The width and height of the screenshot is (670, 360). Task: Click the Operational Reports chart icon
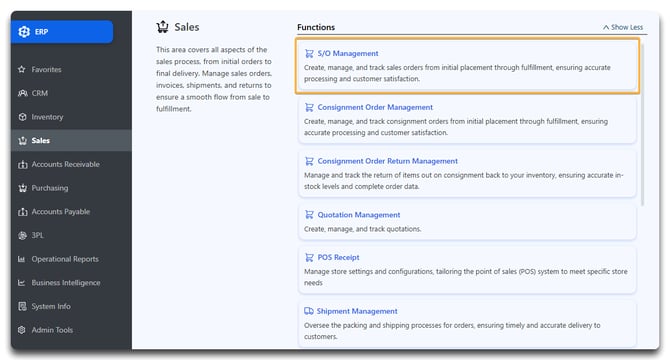click(x=21, y=259)
